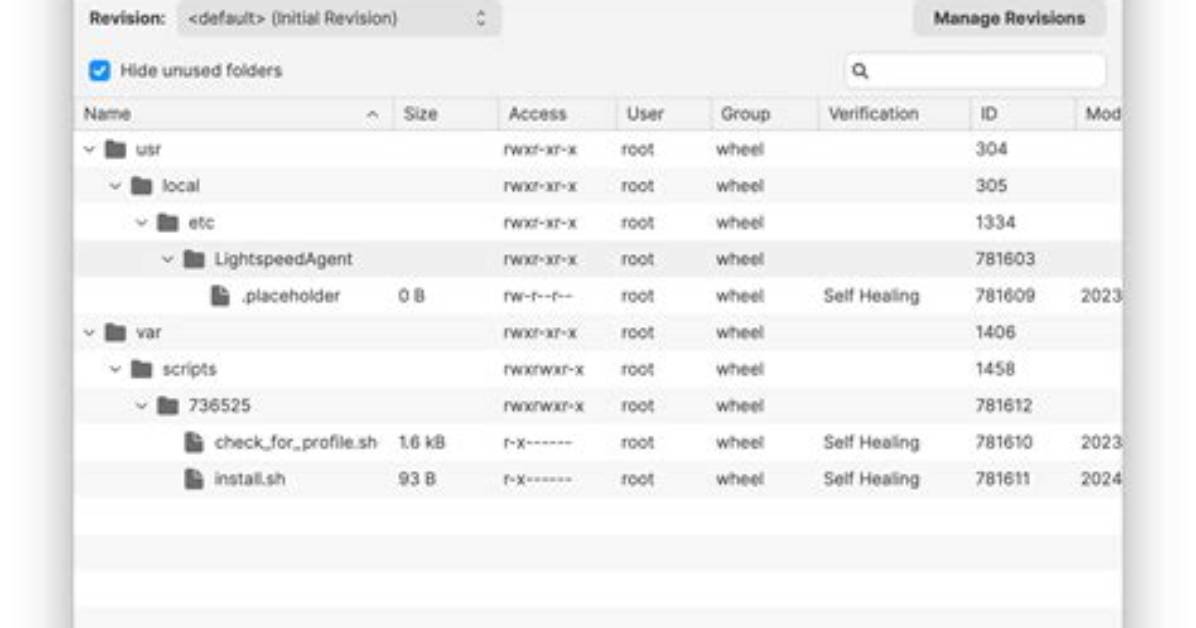
Task: Click r-x------ access in install.sh row
Action: click(538, 479)
